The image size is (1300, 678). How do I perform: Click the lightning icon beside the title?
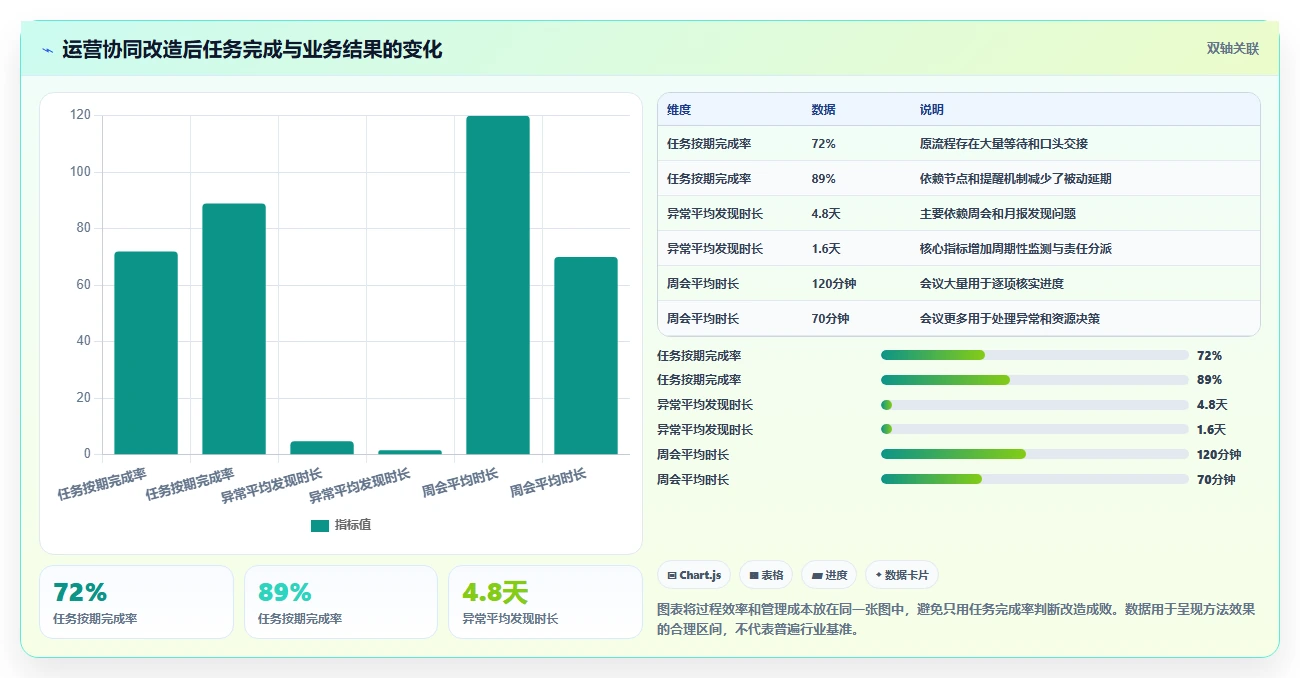48,49
